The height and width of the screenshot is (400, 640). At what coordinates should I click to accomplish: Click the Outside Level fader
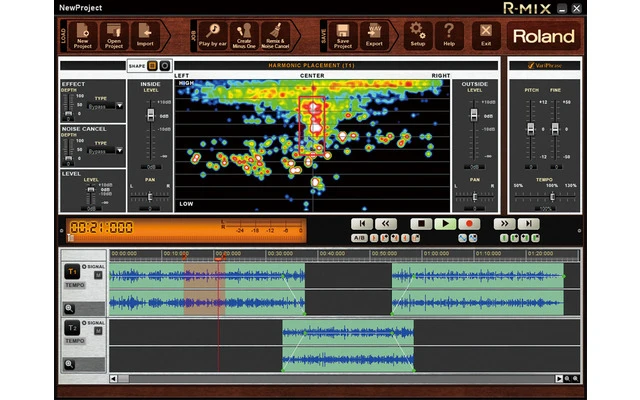473,114
